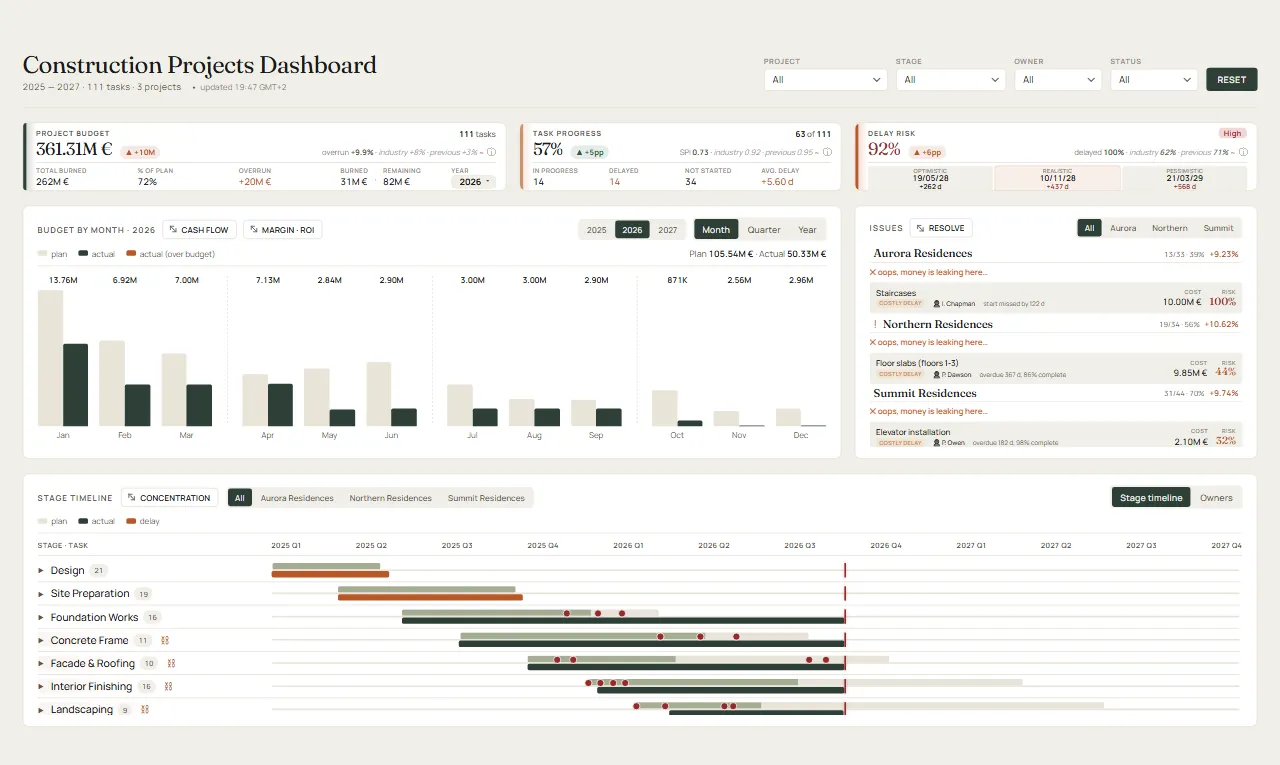Open the Margin · ROI view

tap(283, 230)
